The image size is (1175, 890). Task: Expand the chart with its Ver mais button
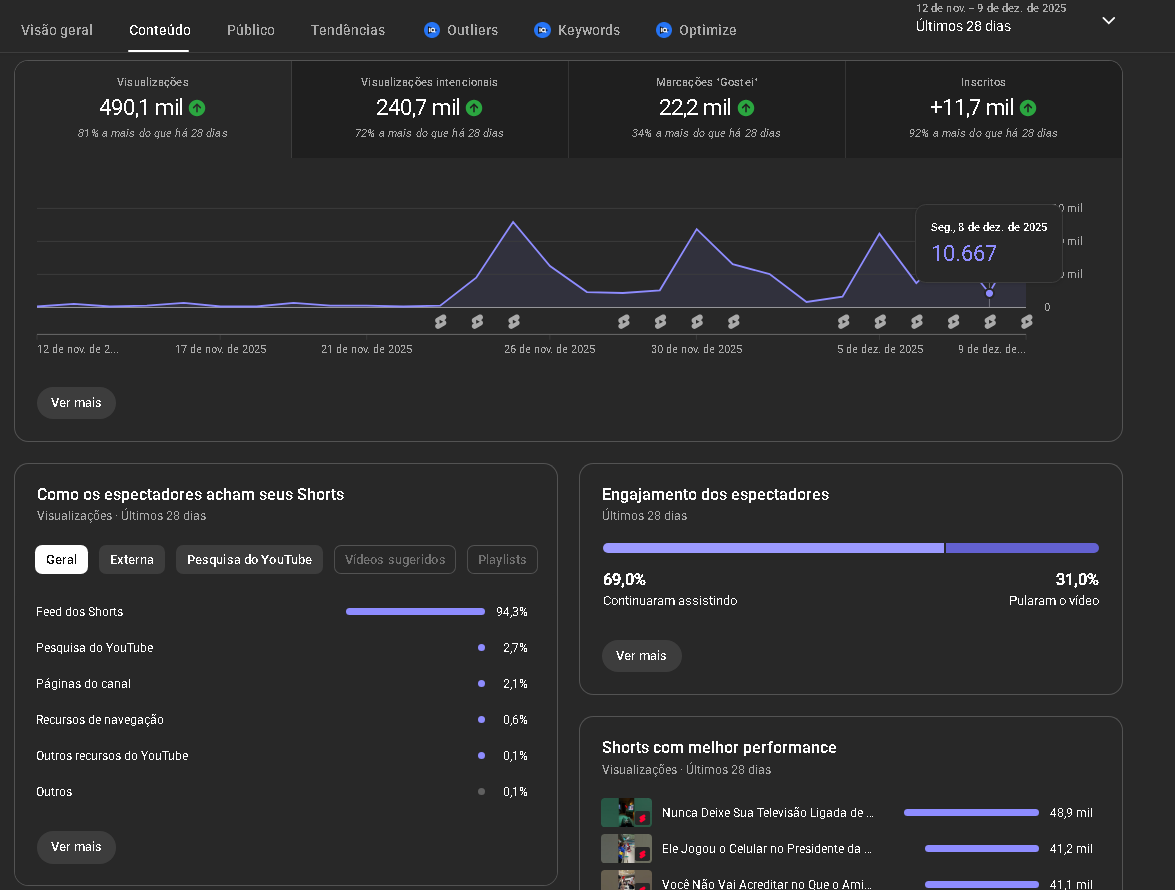[x=76, y=403]
